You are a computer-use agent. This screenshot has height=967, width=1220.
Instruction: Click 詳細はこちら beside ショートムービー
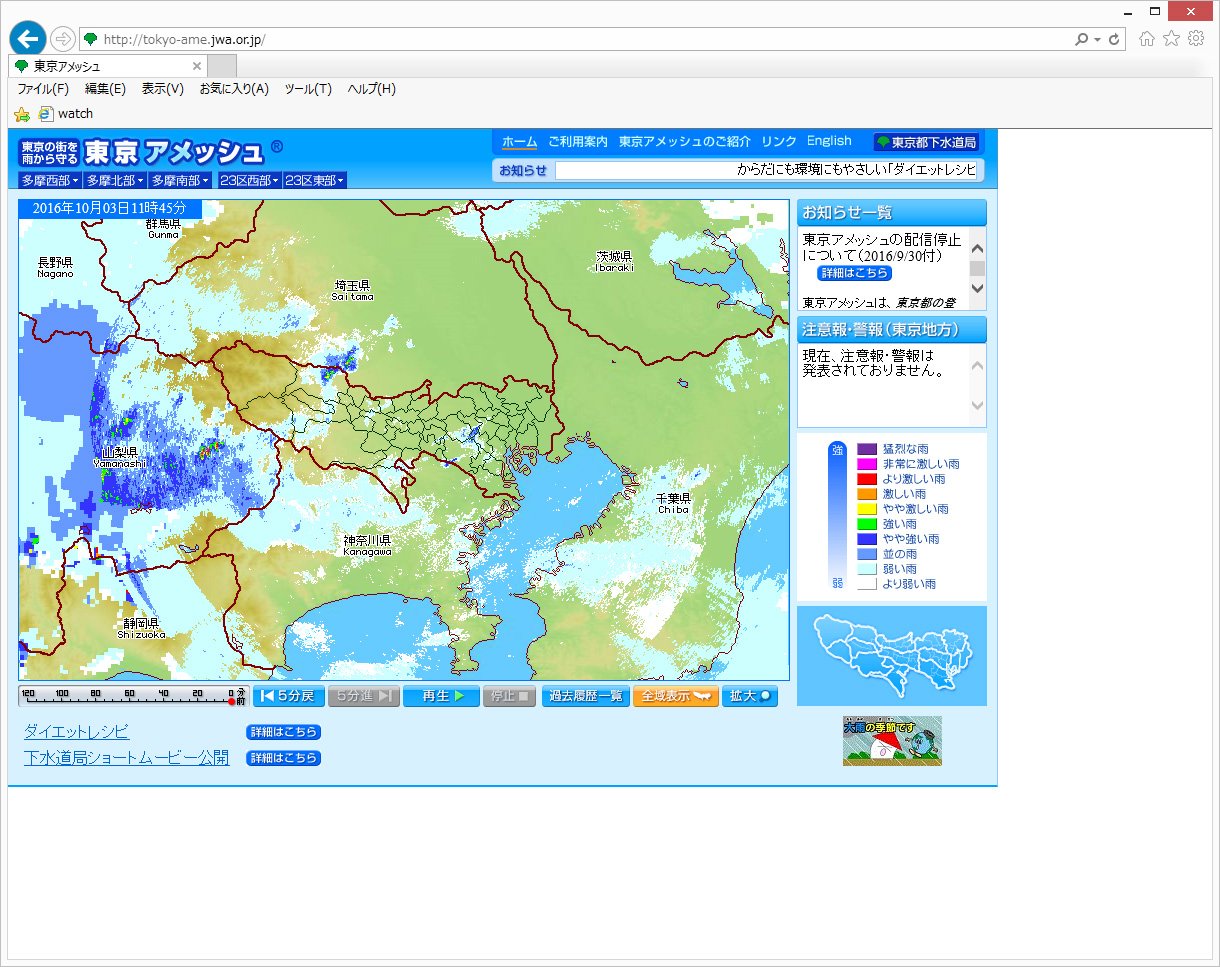[283, 758]
